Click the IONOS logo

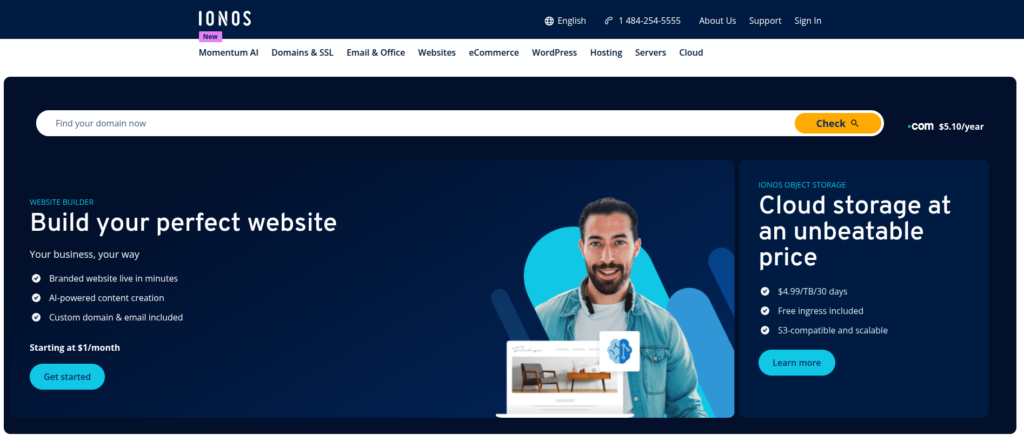click(225, 19)
